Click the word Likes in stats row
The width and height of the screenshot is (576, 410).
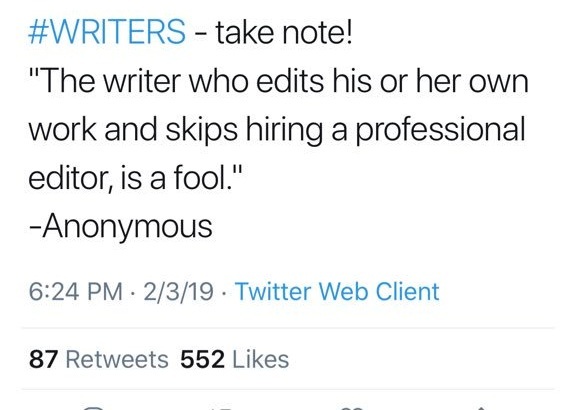(x=260, y=359)
